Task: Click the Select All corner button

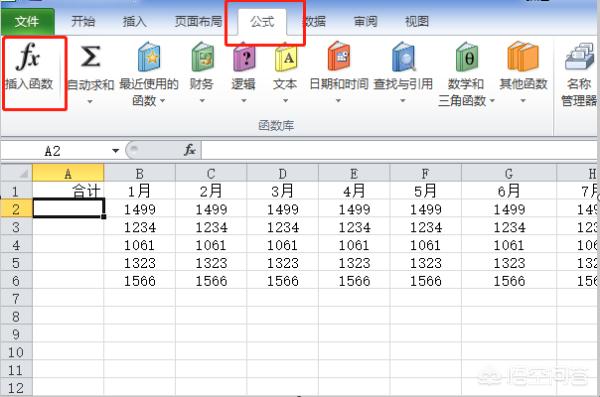Action: 16,173
